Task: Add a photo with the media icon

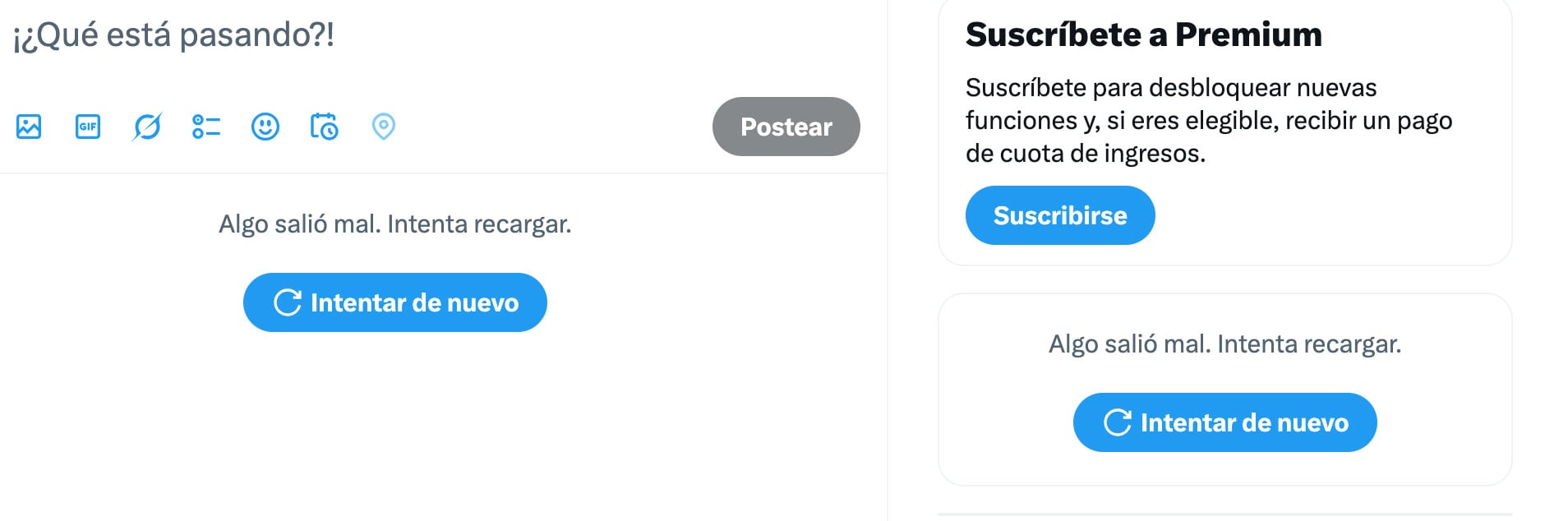Action: 29,127
